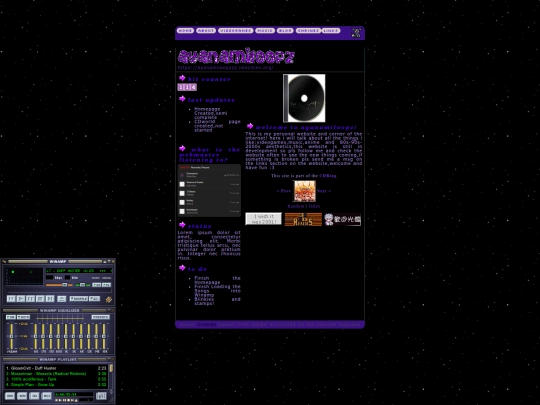Toggle Winamp repeat mode
540x405 pixels.
click(95, 299)
